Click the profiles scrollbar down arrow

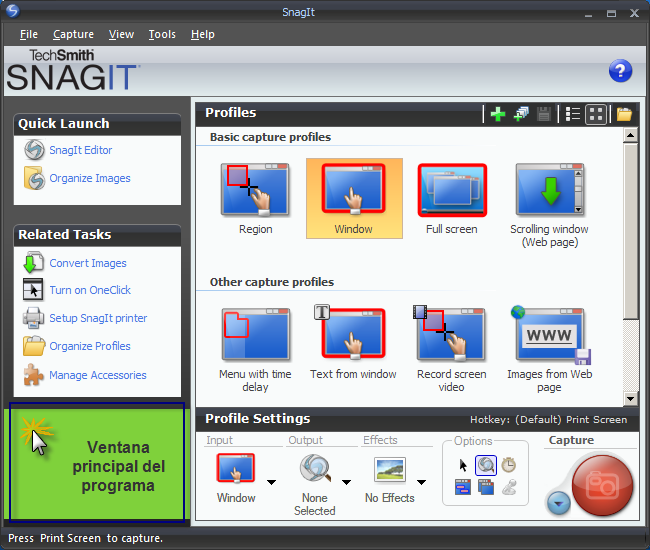[x=631, y=399]
